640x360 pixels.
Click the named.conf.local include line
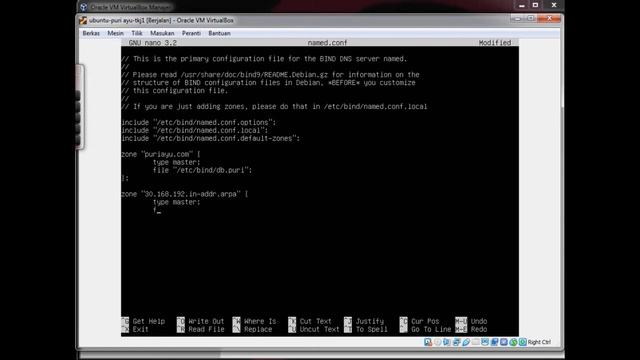tap(195, 131)
